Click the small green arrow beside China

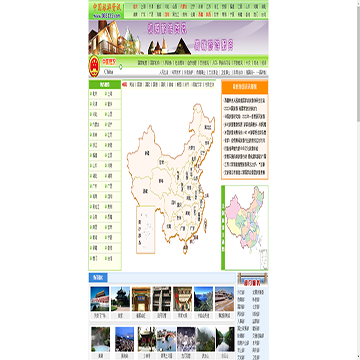(120, 66)
